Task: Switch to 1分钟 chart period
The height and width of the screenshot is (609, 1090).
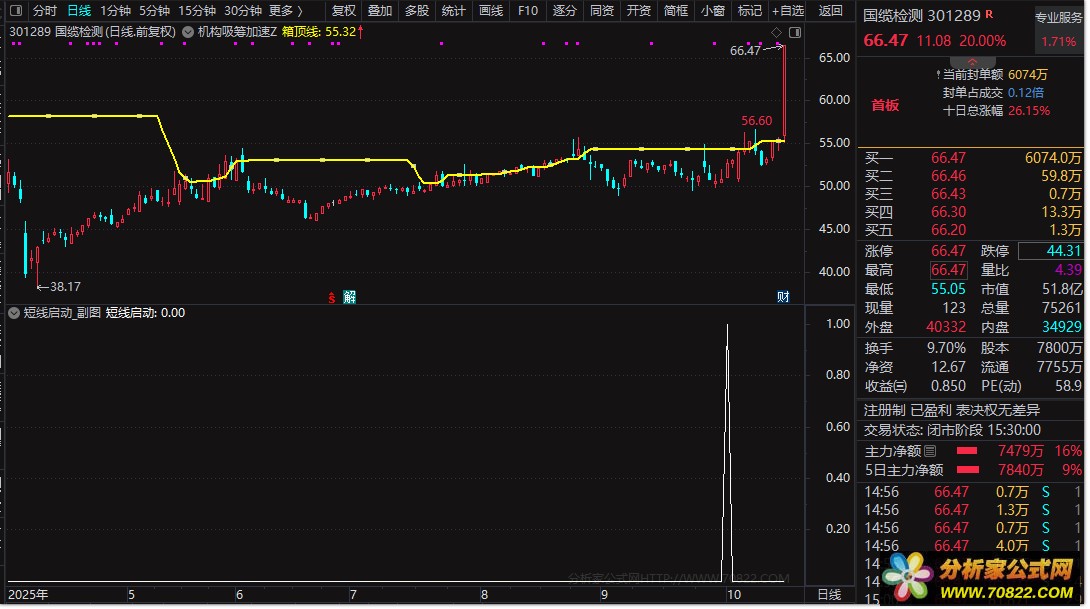Action: 115,10
